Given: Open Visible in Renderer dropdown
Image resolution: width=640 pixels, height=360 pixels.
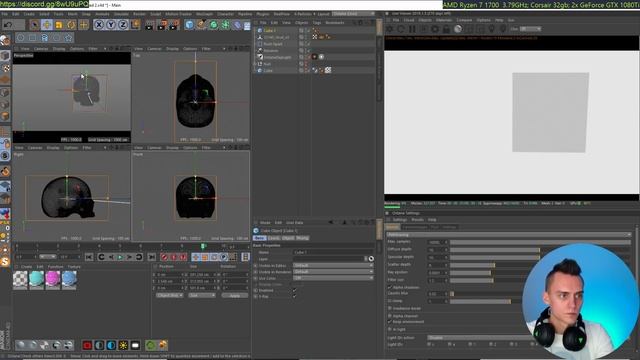Looking at the screenshot, I should pyautogui.click(x=333, y=272).
